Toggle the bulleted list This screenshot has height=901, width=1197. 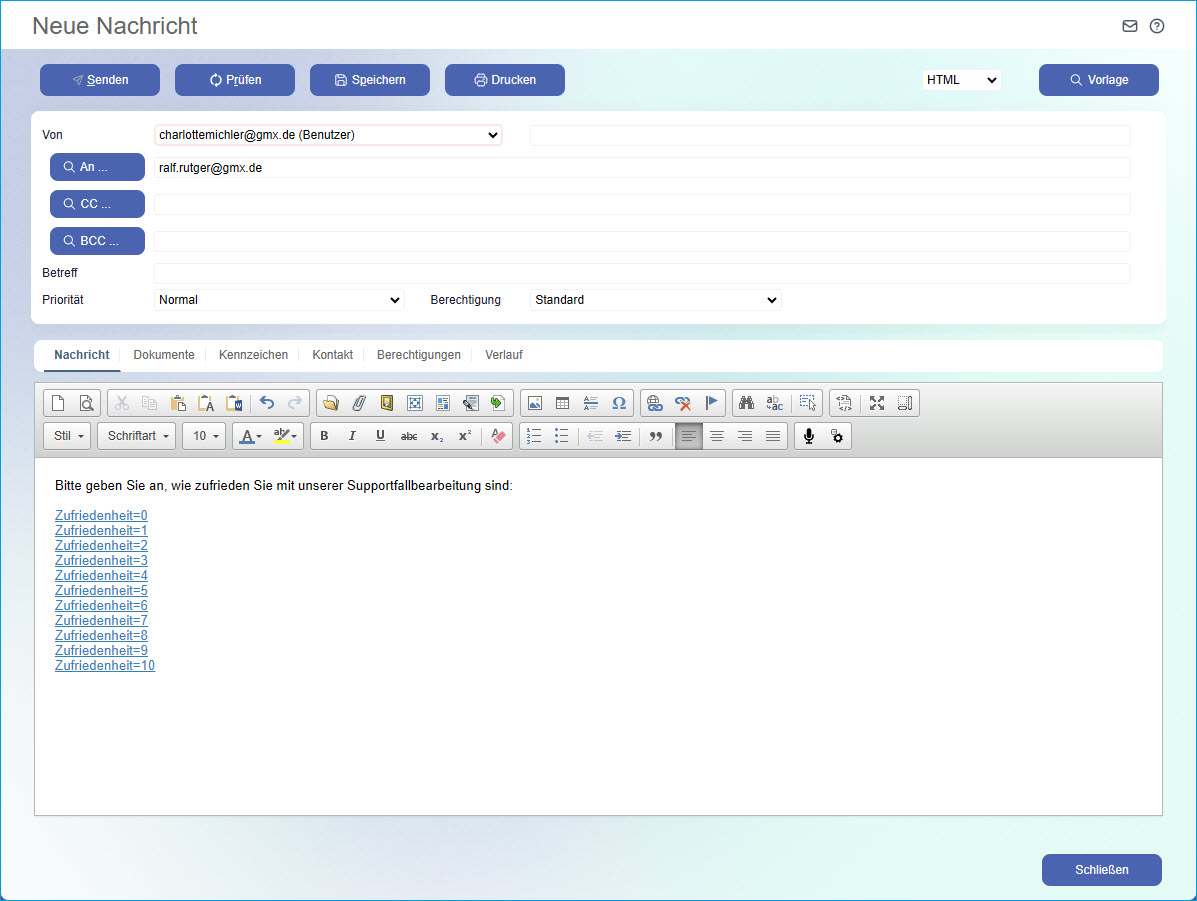coord(562,436)
